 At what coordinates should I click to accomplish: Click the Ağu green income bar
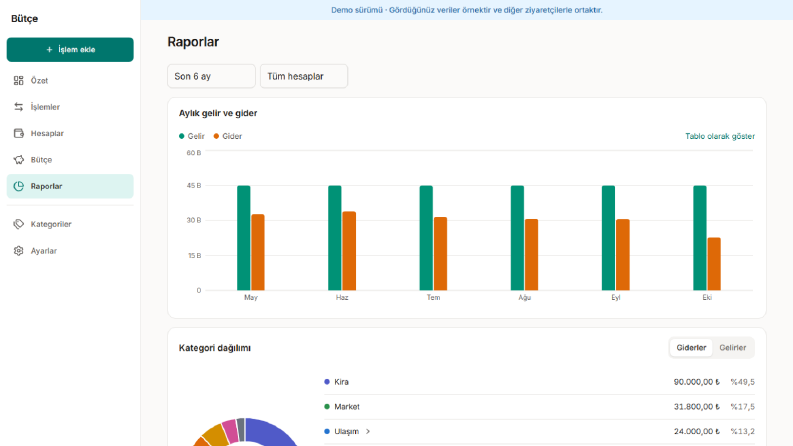[x=517, y=238]
